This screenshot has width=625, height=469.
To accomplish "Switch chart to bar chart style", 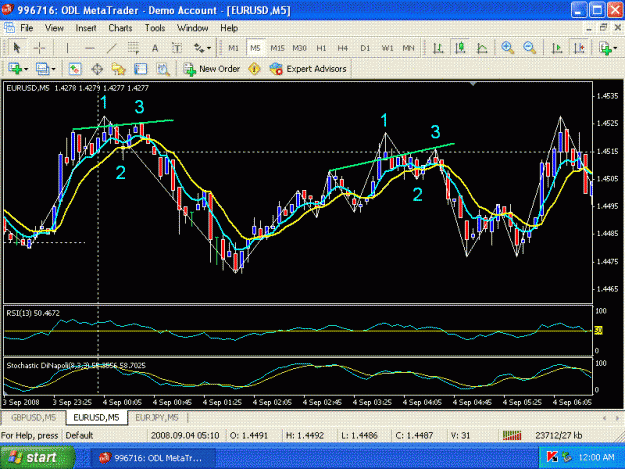I will click(438, 48).
